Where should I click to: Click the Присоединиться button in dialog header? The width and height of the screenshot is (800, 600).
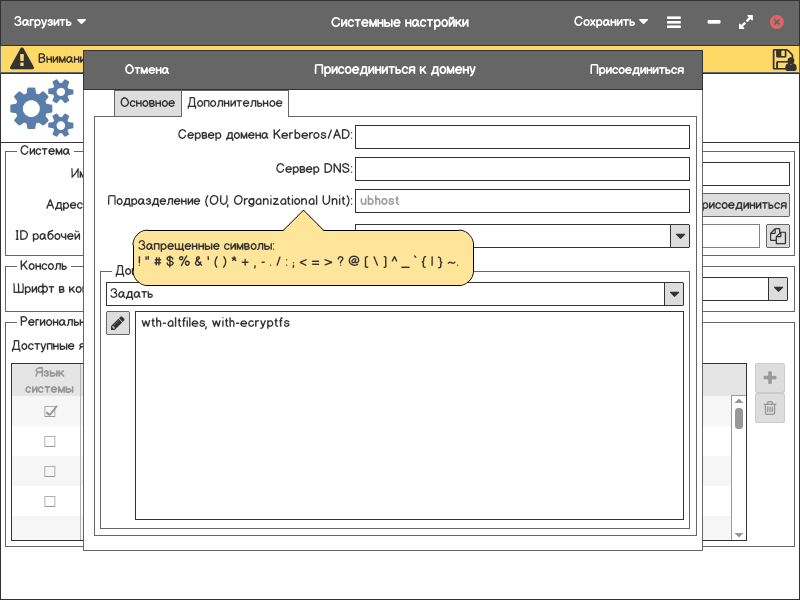(x=636, y=70)
